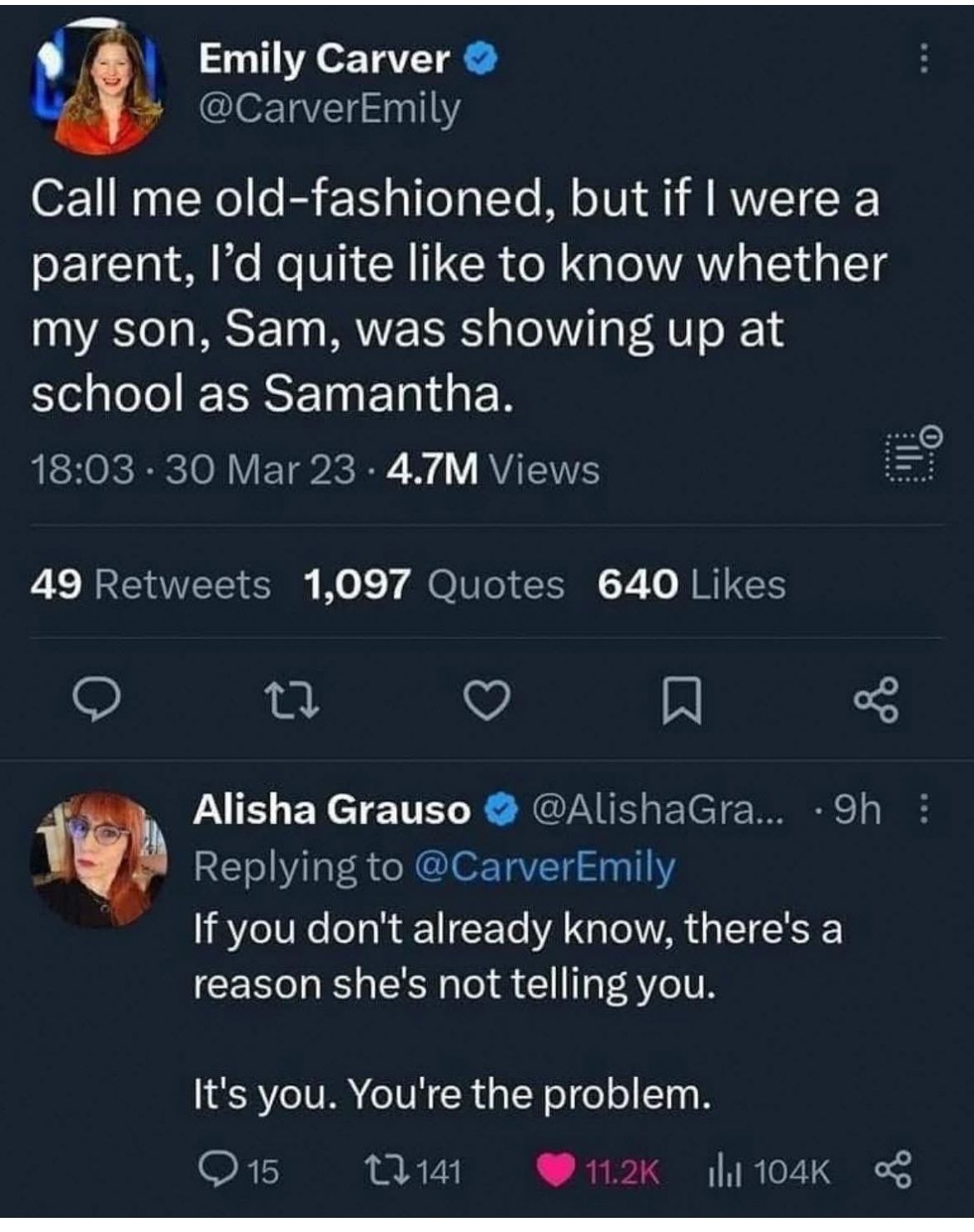The height and width of the screenshot is (1232, 974).
Task: Bookmark the main tweet
Action: pos(682,701)
